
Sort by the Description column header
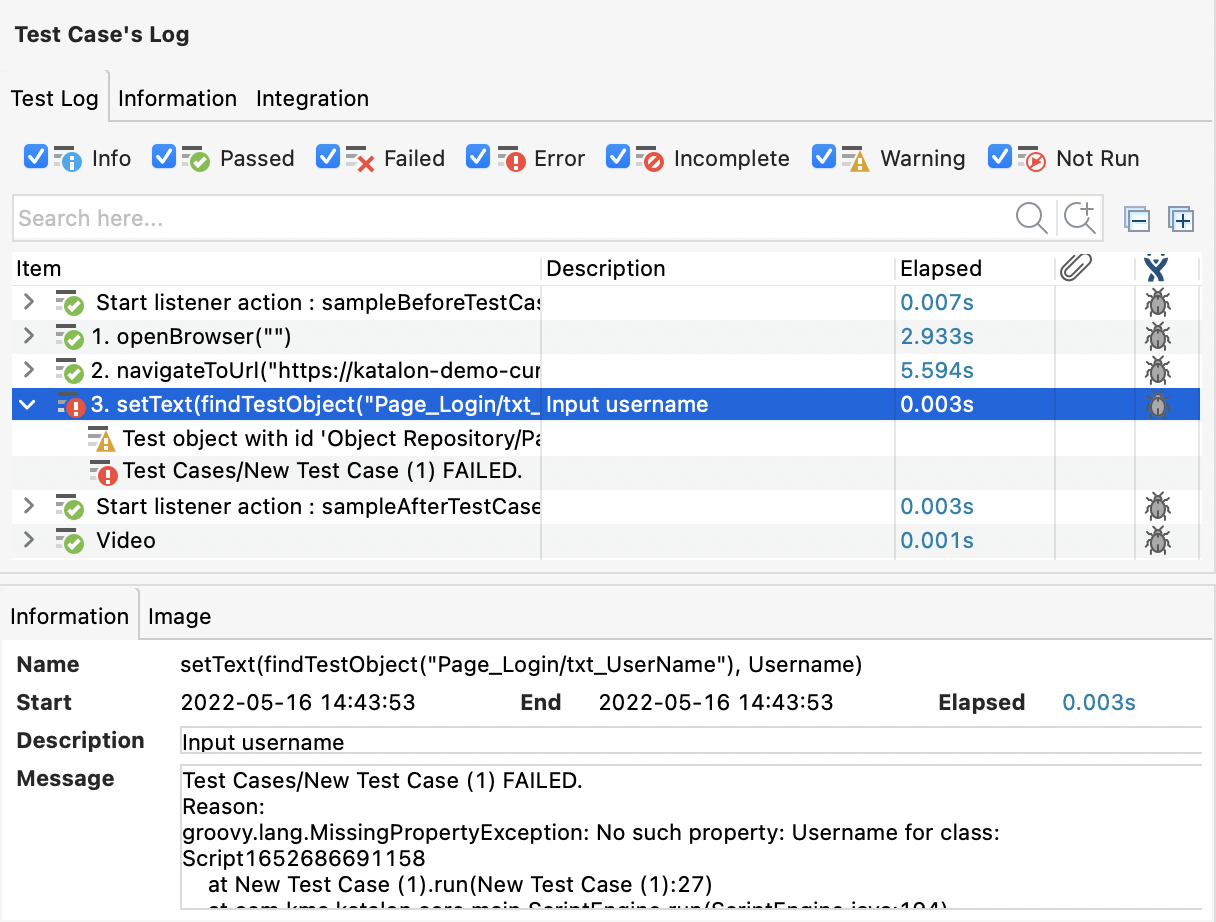pyautogui.click(x=718, y=268)
